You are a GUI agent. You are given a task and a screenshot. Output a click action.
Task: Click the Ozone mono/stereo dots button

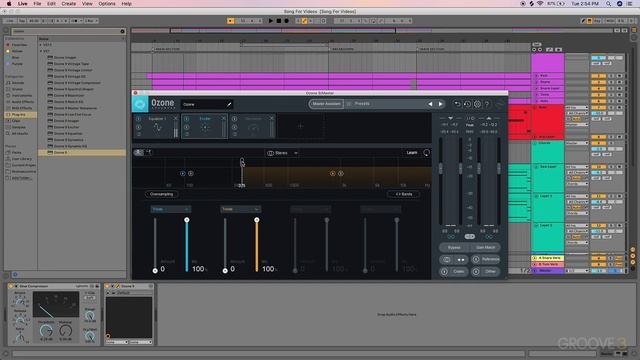461,260
